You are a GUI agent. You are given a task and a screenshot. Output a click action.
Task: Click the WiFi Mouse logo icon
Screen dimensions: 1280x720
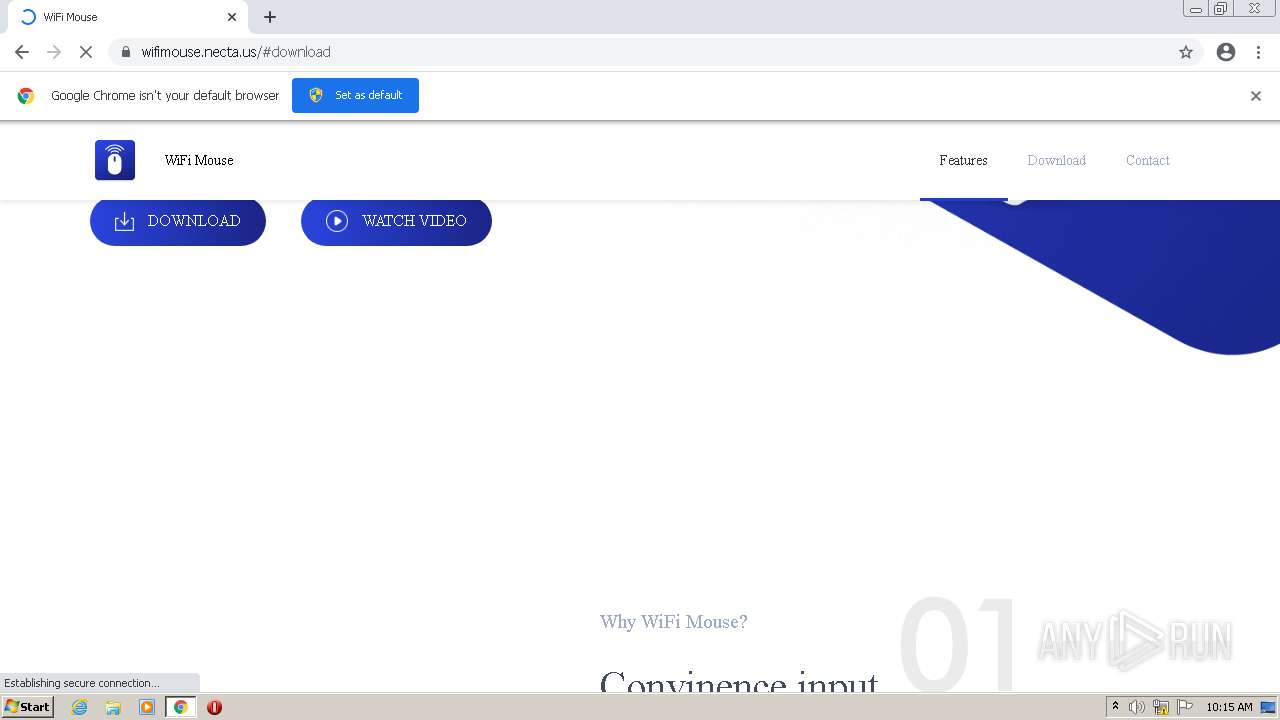(115, 160)
